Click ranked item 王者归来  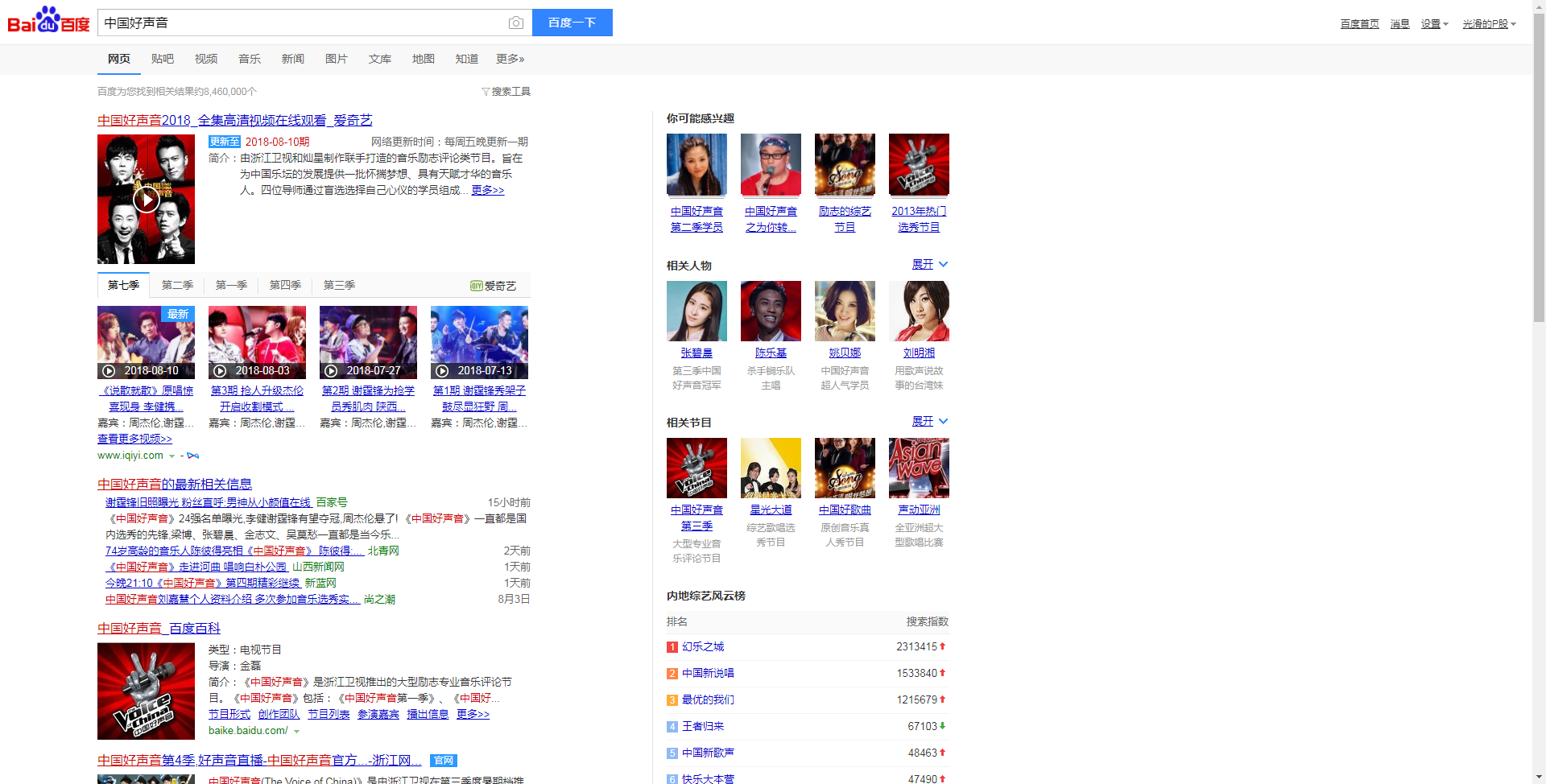coord(703,726)
